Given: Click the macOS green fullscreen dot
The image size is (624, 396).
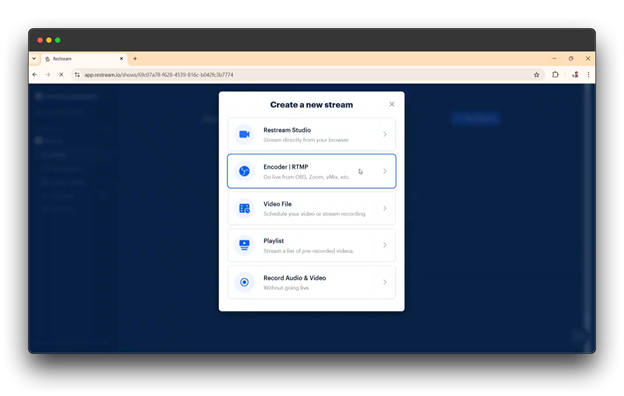Looking at the screenshot, I should (x=58, y=40).
